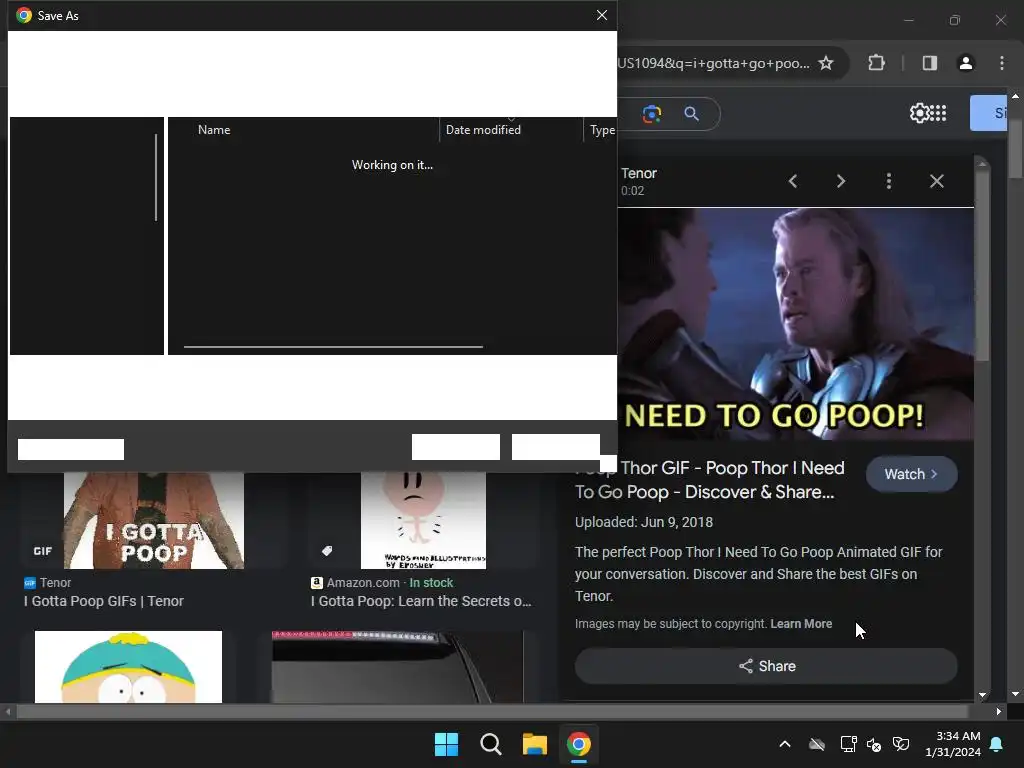Image resolution: width=1024 pixels, height=768 pixels.
Task: Open the image preview more-options menu
Action: (x=889, y=181)
